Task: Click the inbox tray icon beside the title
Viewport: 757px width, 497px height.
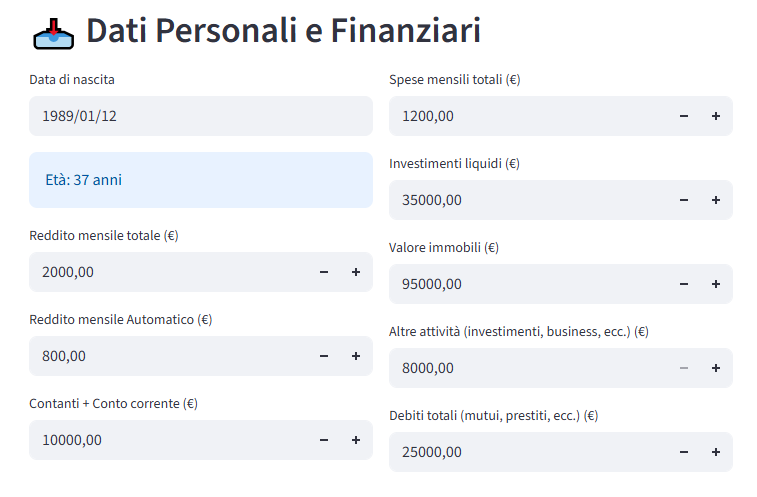Action: (x=54, y=34)
